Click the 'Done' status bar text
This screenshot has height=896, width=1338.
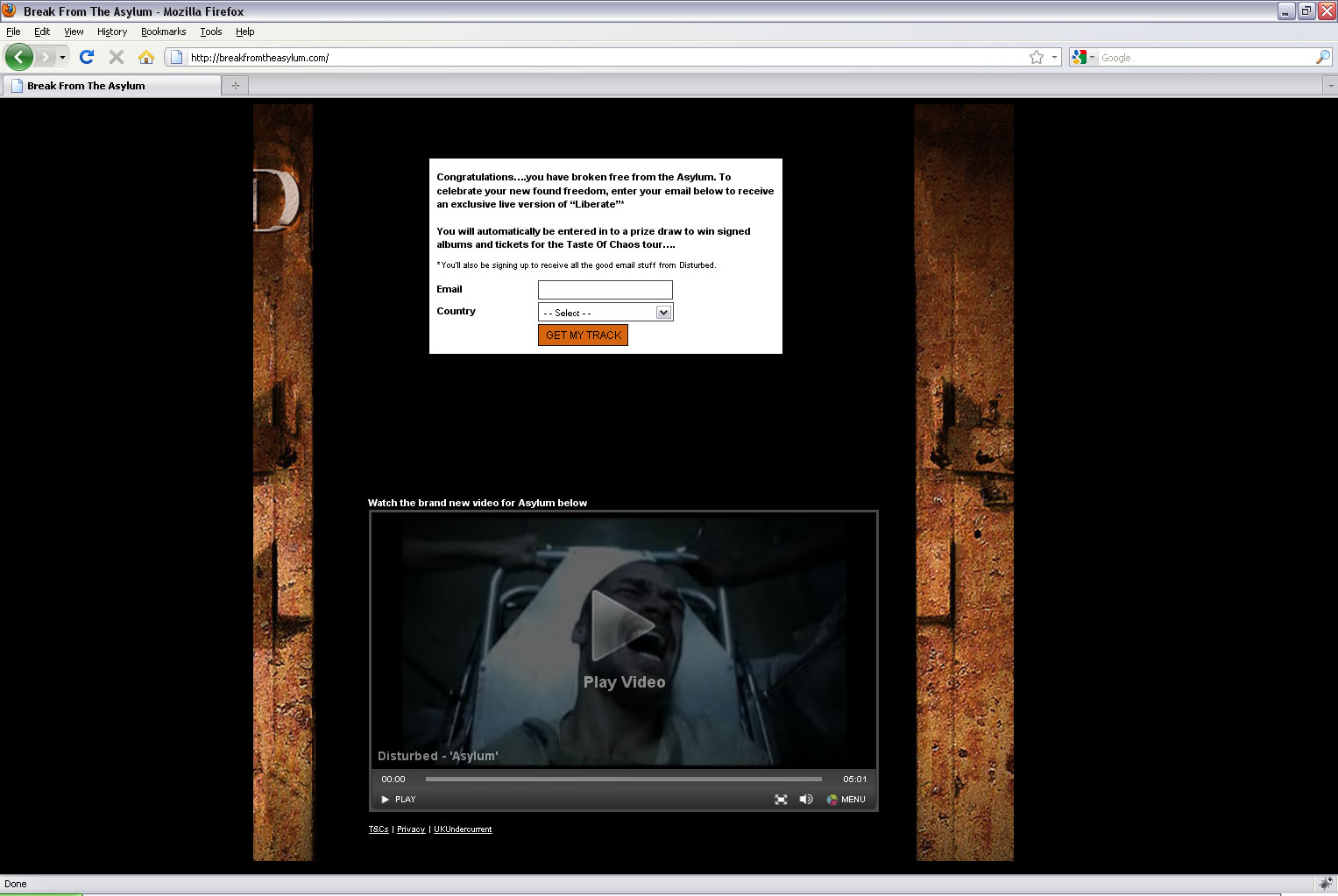click(x=16, y=884)
